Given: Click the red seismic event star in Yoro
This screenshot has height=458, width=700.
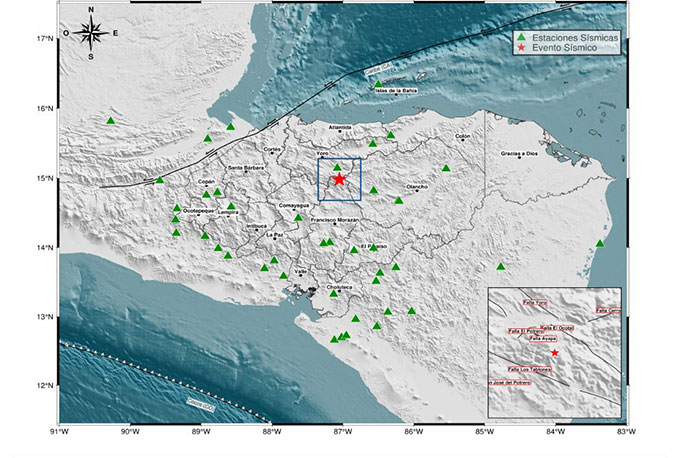Looking at the screenshot, I should click(x=339, y=179).
